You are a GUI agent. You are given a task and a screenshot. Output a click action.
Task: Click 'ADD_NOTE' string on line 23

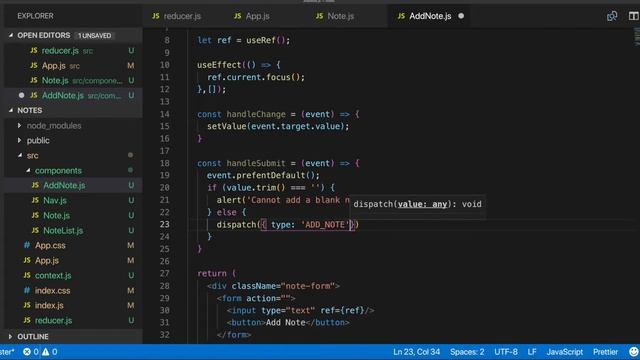point(325,224)
